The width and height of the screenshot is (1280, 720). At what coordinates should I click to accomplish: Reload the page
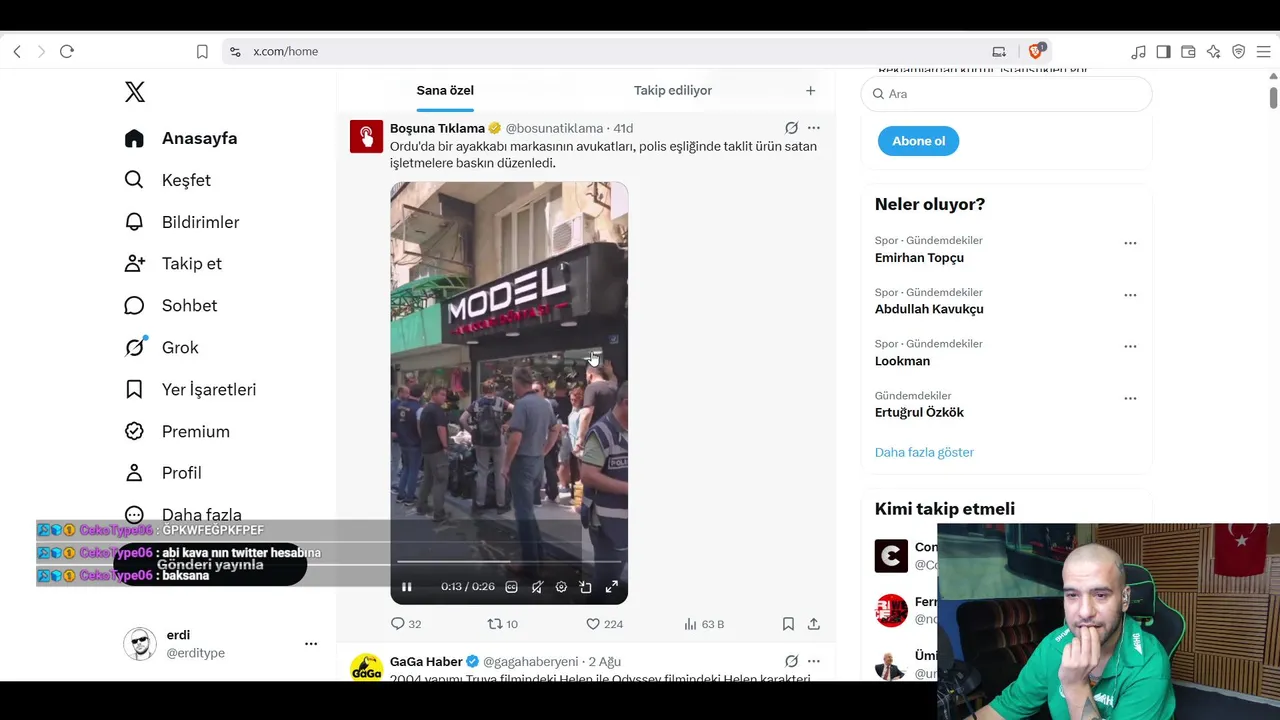click(67, 51)
